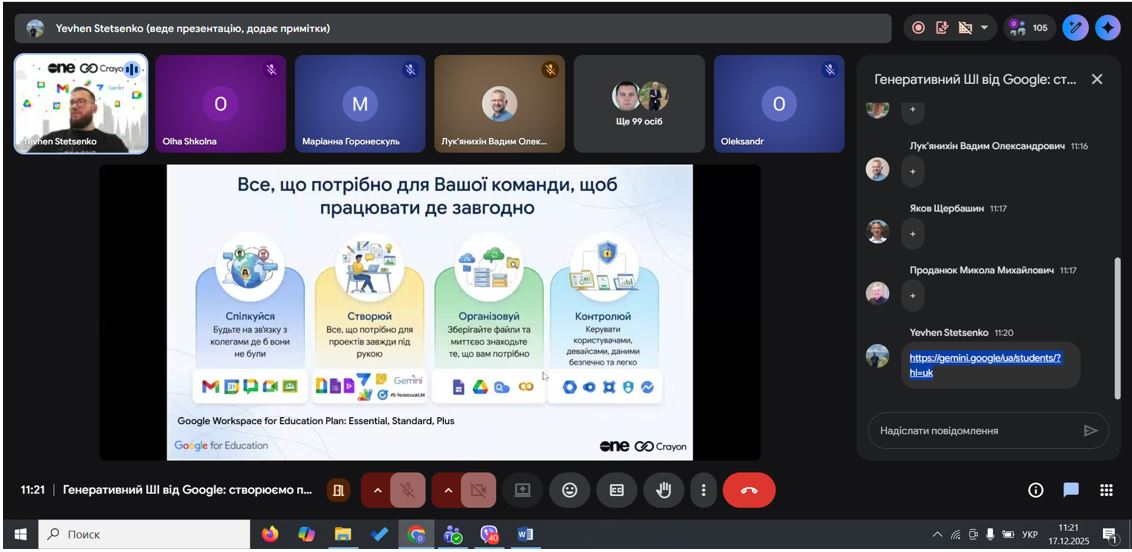Turn on captions

617,490
